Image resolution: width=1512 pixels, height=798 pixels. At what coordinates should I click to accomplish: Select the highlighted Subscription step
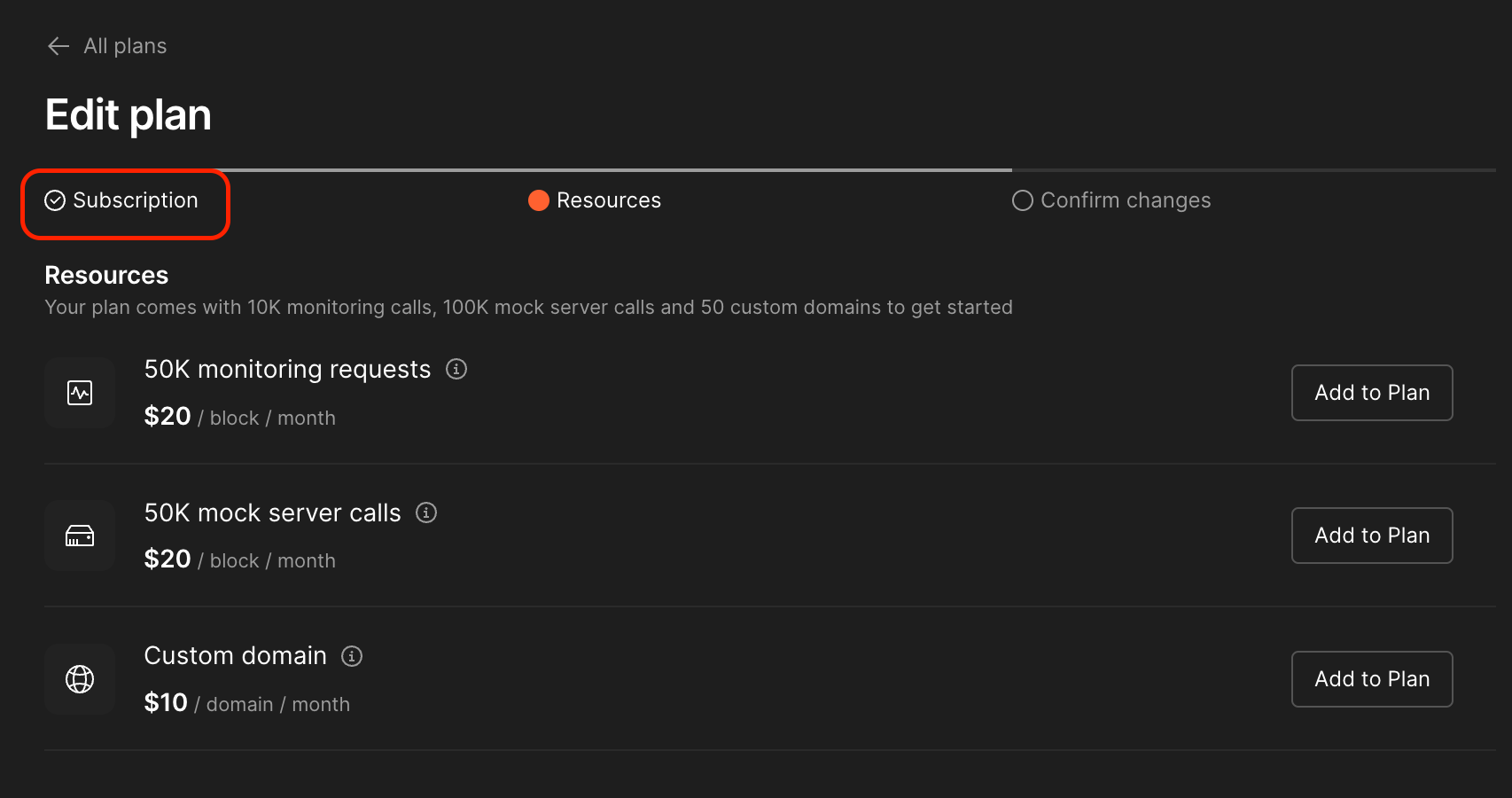(x=125, y=200)
